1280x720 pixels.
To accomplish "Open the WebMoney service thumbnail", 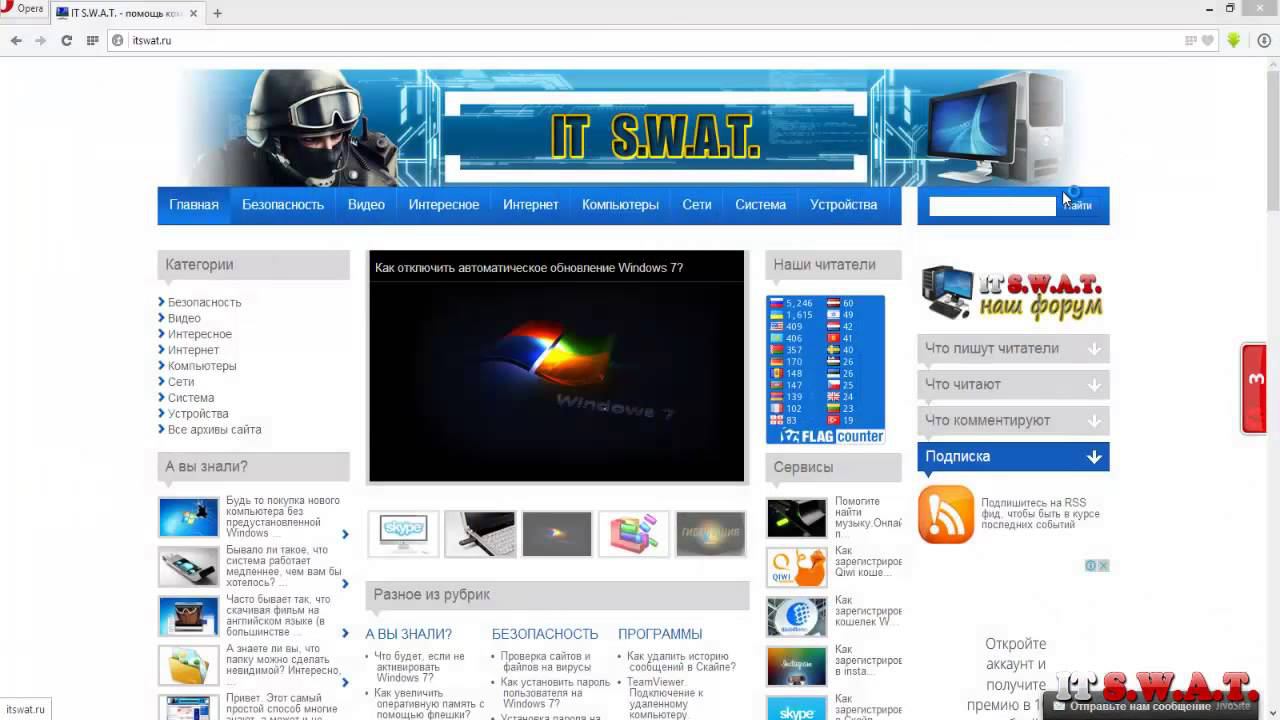I will 797,616.
